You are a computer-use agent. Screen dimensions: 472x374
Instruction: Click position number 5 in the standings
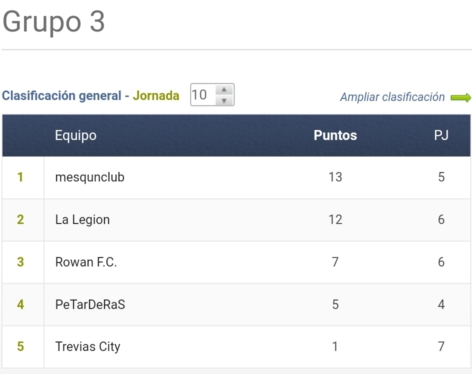coord(20,347)
